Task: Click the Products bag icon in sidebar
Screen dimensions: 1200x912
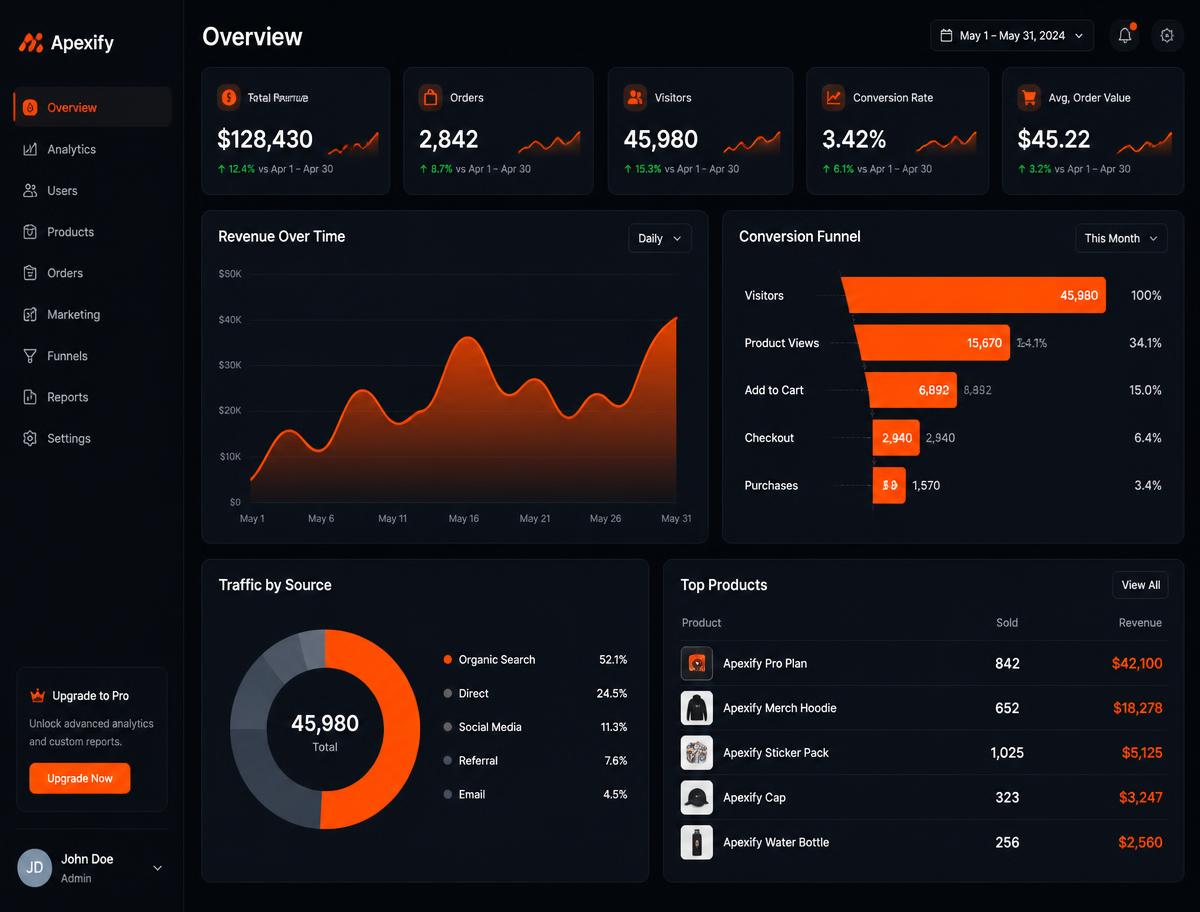Action: [30, 232]
